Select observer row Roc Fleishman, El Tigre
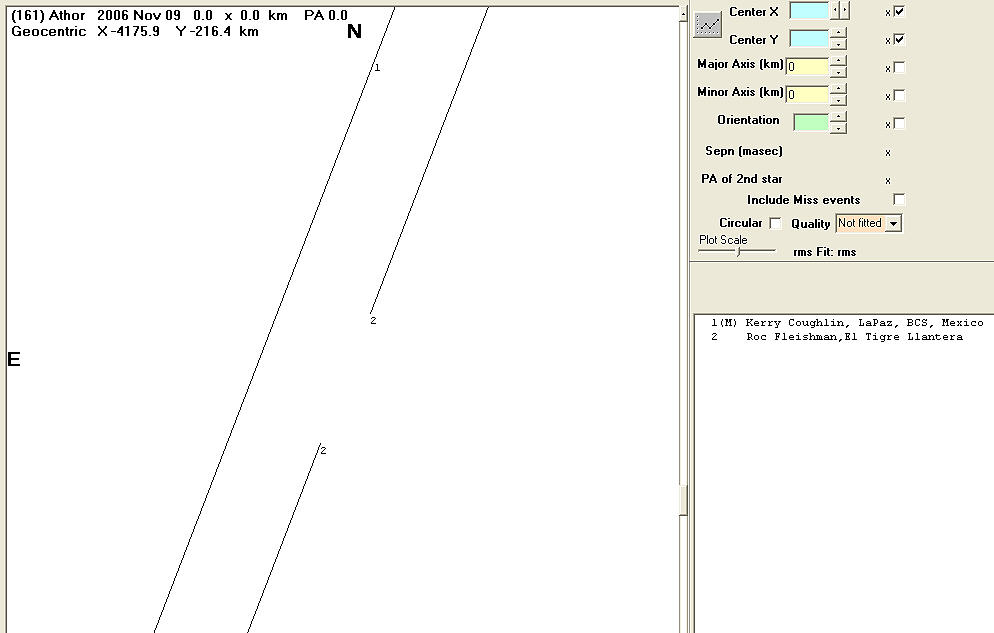 tap(836, 336)
